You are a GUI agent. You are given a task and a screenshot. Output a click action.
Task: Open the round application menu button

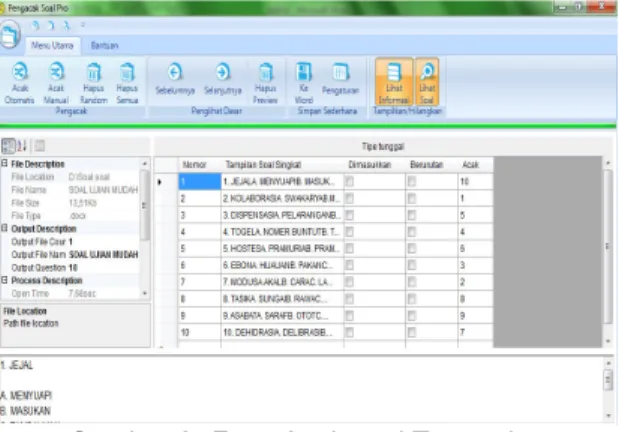9,35
